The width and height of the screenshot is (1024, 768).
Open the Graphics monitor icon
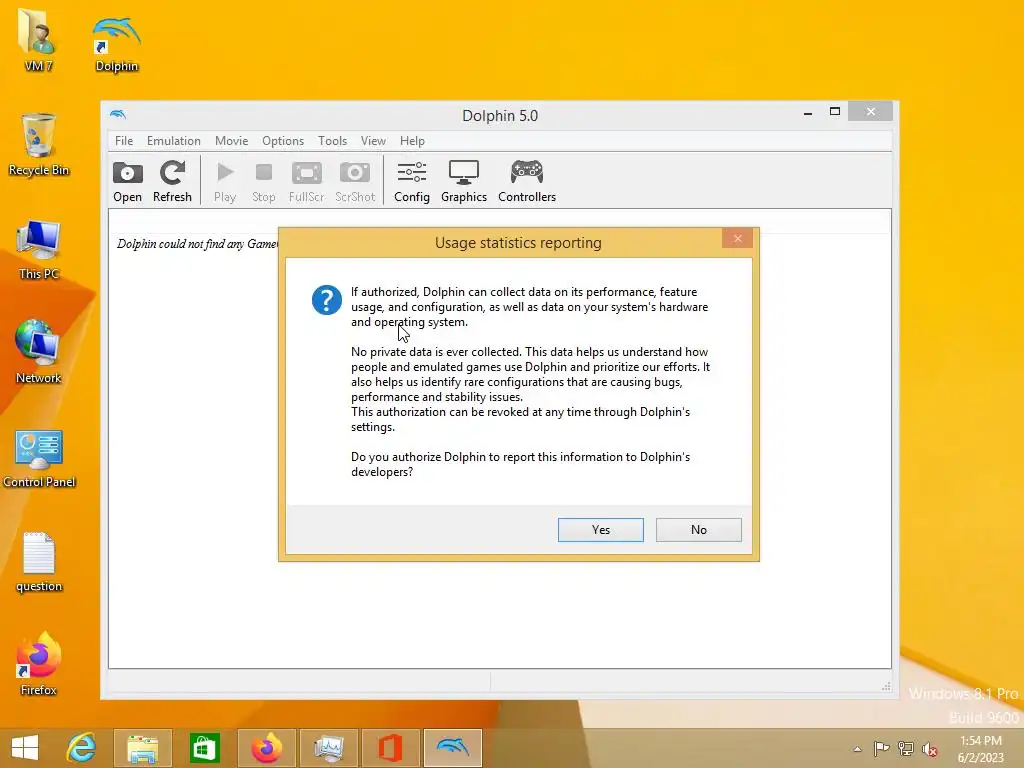[x=464, y=182]
